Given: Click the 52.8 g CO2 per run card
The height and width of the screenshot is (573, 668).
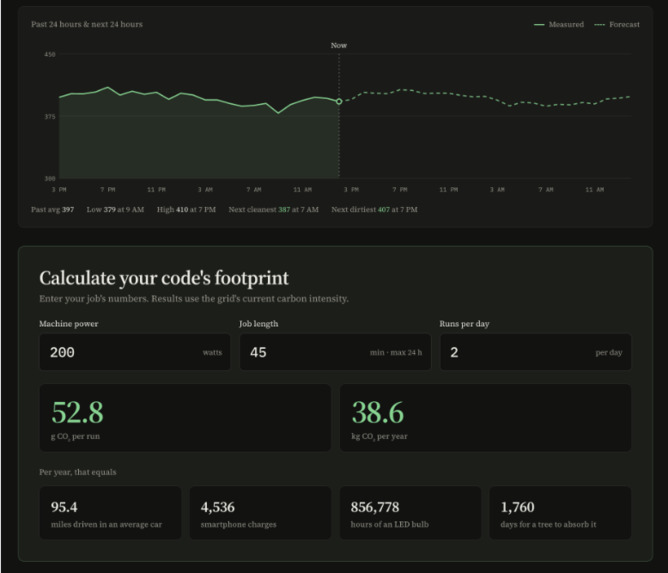Looking at the screenshot, I should point(185,418).
